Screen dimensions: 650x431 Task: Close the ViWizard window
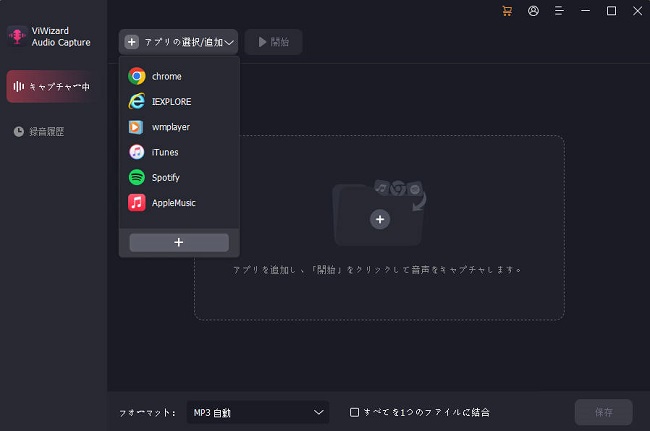[x=638, y=11]
